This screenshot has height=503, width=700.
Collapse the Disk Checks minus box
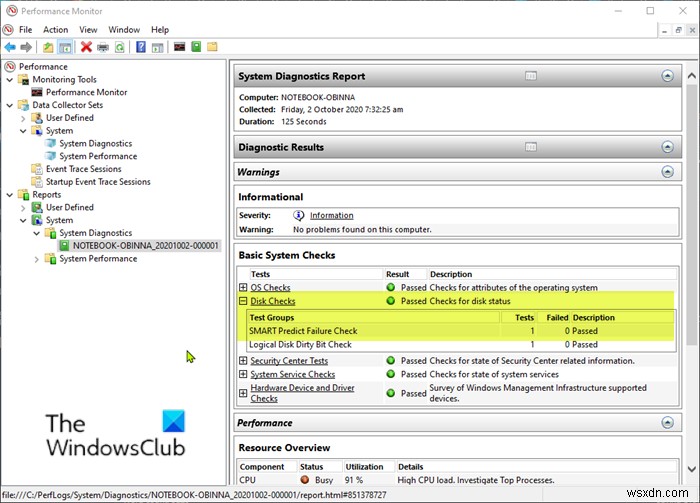(x=243, y=301)
